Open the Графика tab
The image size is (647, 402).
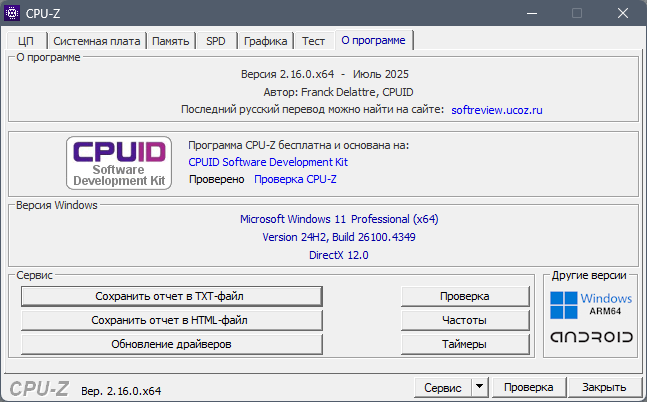pyautogui.click(x=265, y=41)
